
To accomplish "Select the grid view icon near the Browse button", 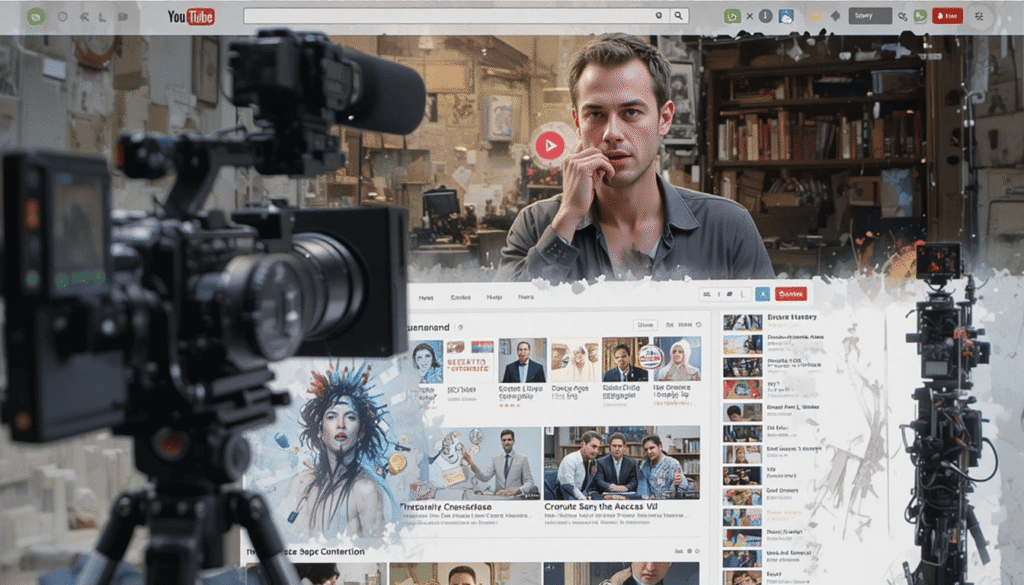I will click(x=705, y=294).
